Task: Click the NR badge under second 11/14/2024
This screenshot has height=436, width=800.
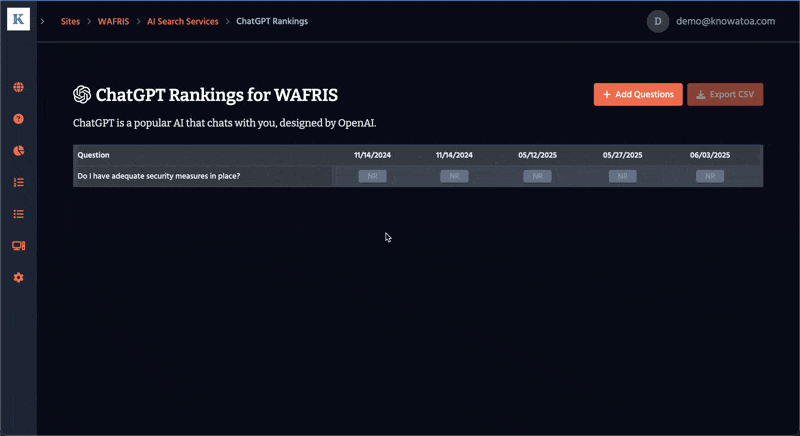Action: (454, 176)
